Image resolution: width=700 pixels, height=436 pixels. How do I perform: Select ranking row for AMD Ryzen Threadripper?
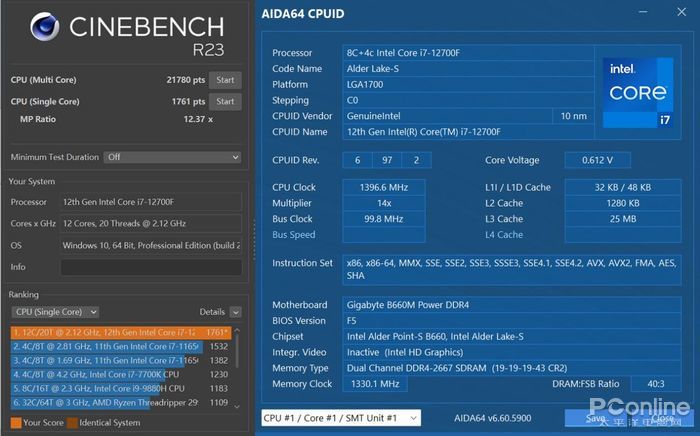point(121,403)
